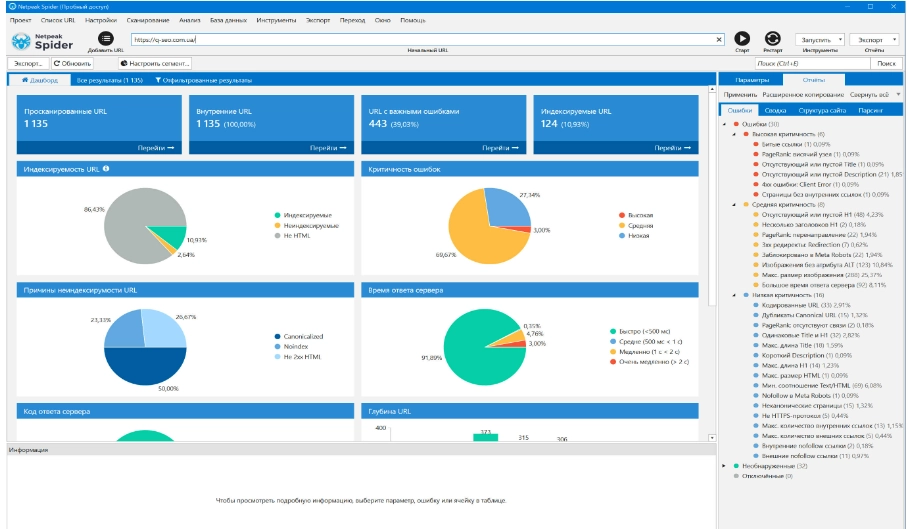This screenshot has height=529, width=909.
Task: Click the Netpeak Spider logo
Action: pyautogui.click(x=41, y=41)
